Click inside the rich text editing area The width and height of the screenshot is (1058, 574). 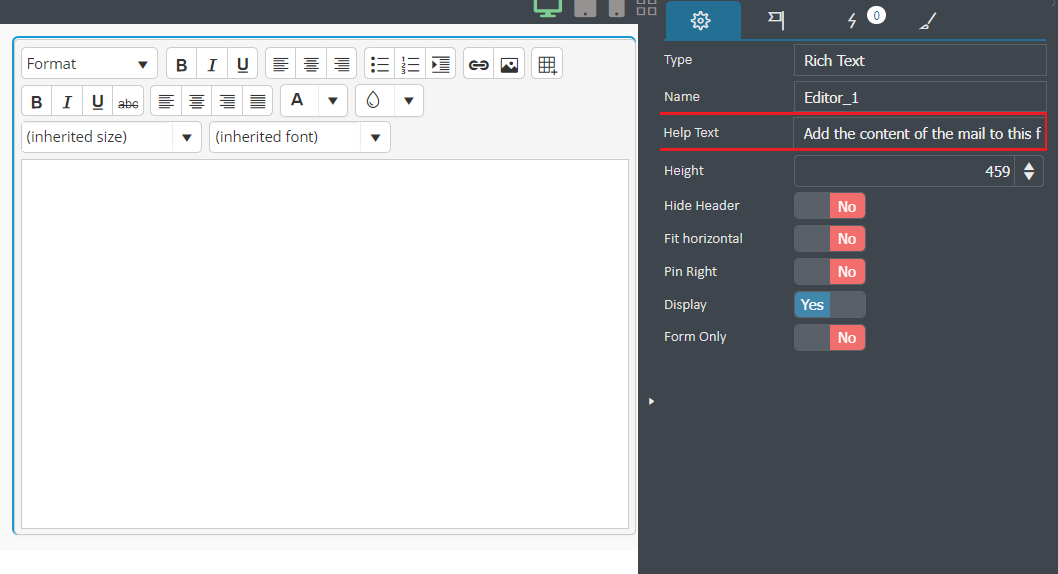tap(325, 344)
